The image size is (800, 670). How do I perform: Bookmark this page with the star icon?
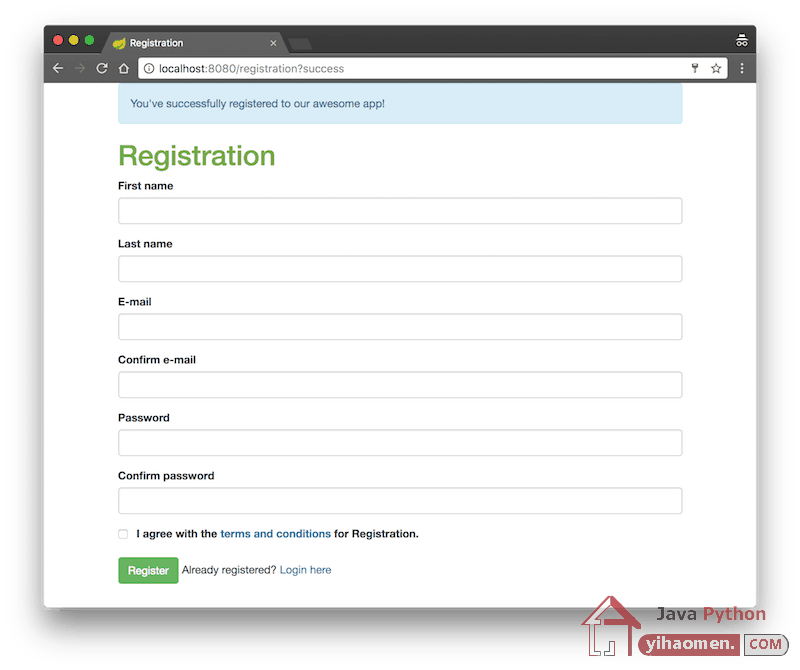(716, 68)
